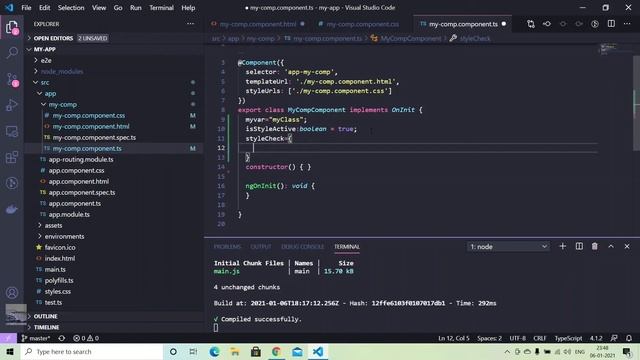Switch to the Problems panel tab

(x=227, y=247)
